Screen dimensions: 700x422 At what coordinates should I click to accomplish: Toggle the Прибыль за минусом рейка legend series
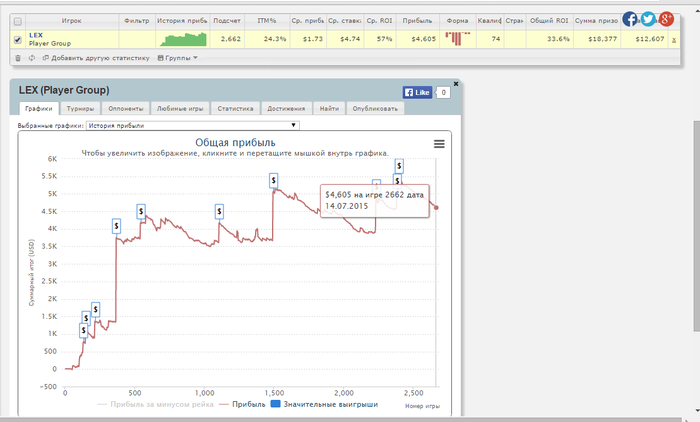tap(155, 404)
